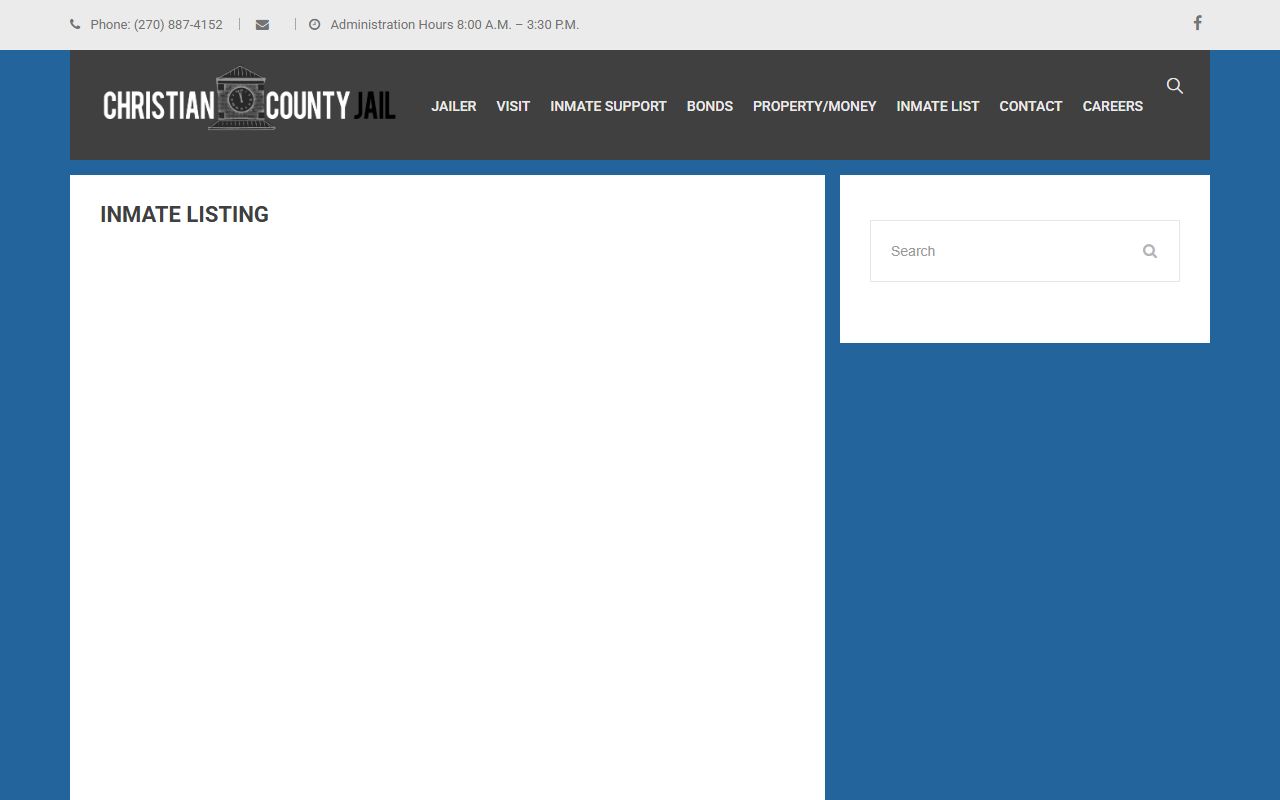
Task: Open the header search magnifier icon
Action: point(1175,86)
